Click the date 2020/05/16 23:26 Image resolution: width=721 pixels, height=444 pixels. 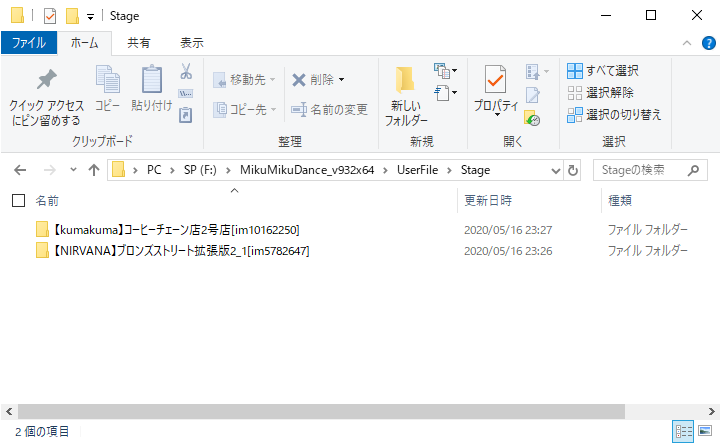508,251
